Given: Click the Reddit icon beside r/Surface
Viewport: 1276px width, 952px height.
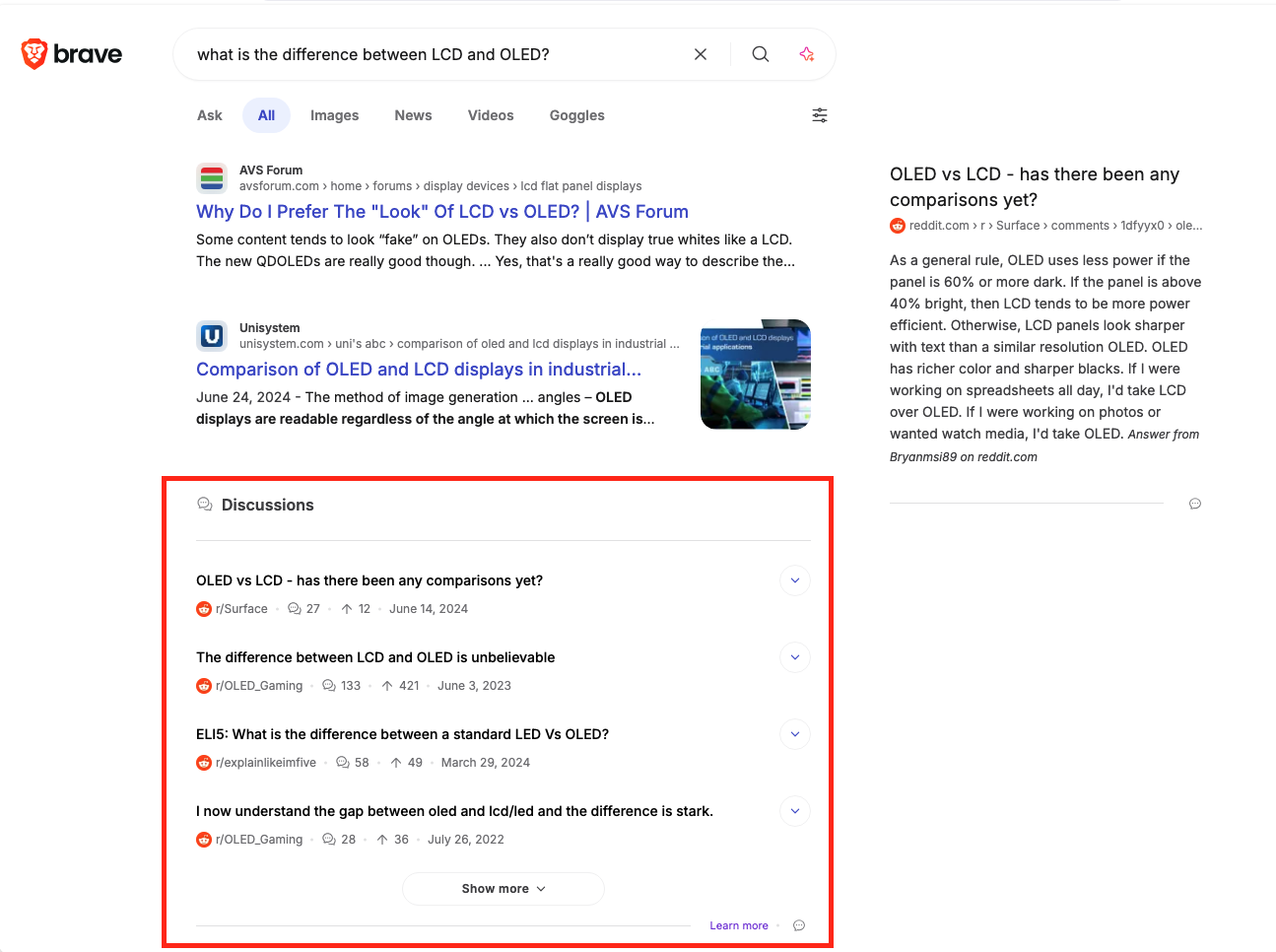Looking at the screenshot, I should [x=204, y=609].
